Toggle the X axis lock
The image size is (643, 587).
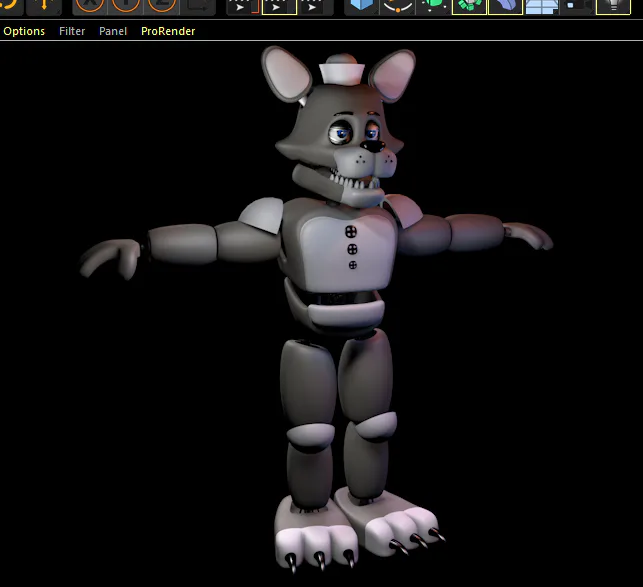(x=90, y=6)
